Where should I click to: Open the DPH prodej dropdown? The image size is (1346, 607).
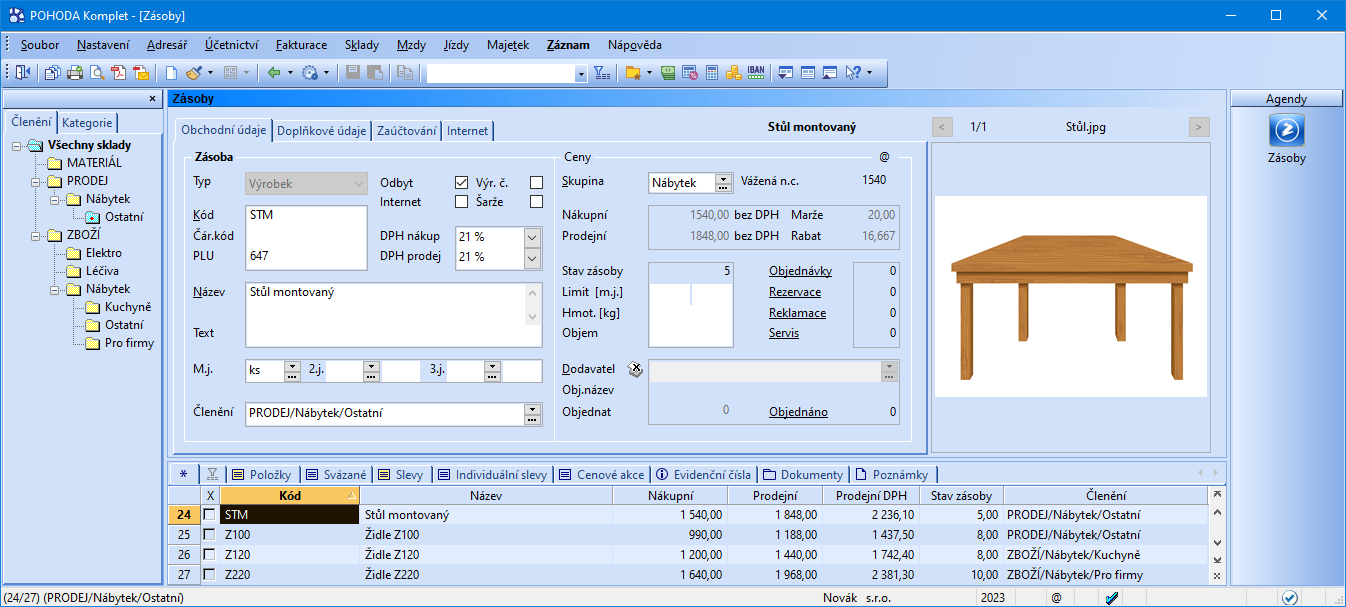[532, 257]
